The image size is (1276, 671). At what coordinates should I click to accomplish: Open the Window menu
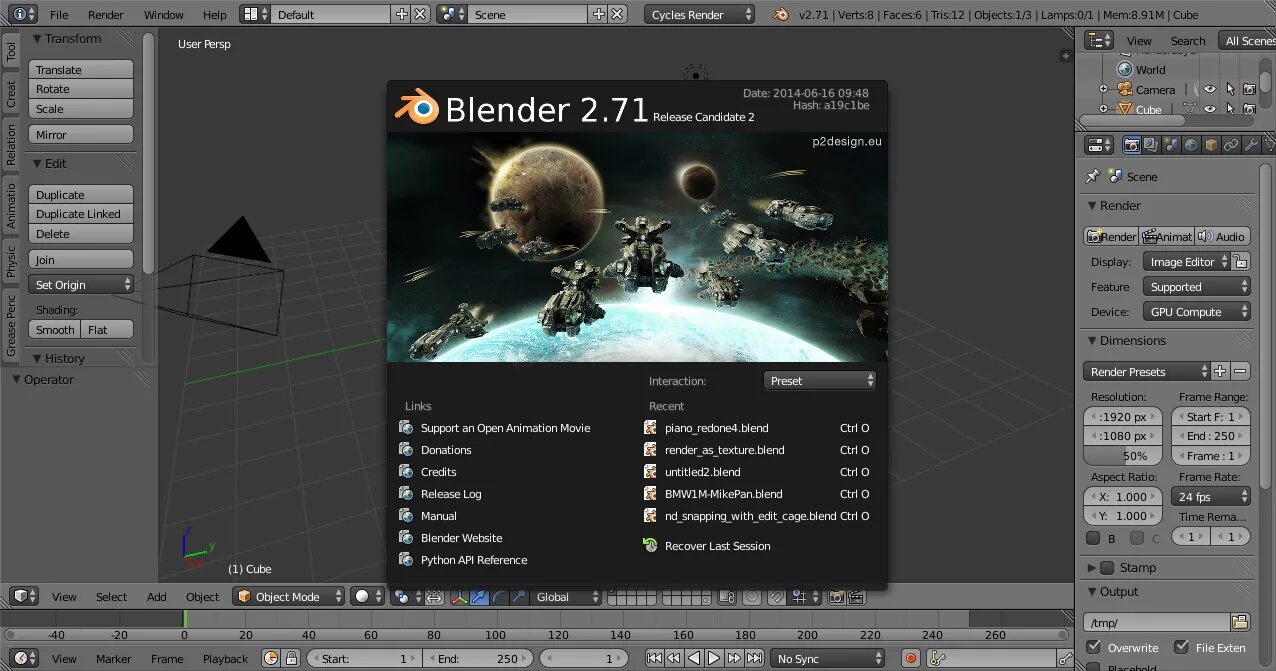(163, 15)
